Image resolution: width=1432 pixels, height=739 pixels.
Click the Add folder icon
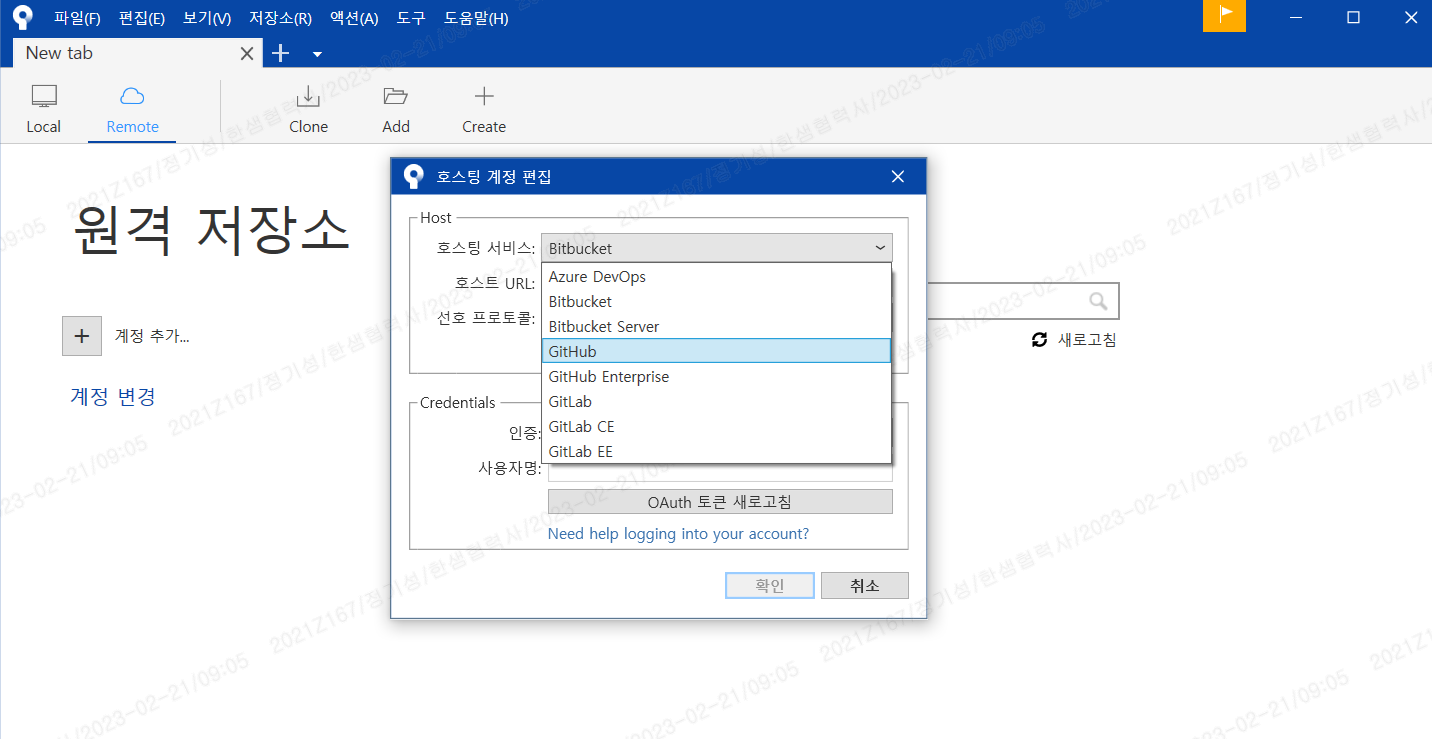coord(396,96)
